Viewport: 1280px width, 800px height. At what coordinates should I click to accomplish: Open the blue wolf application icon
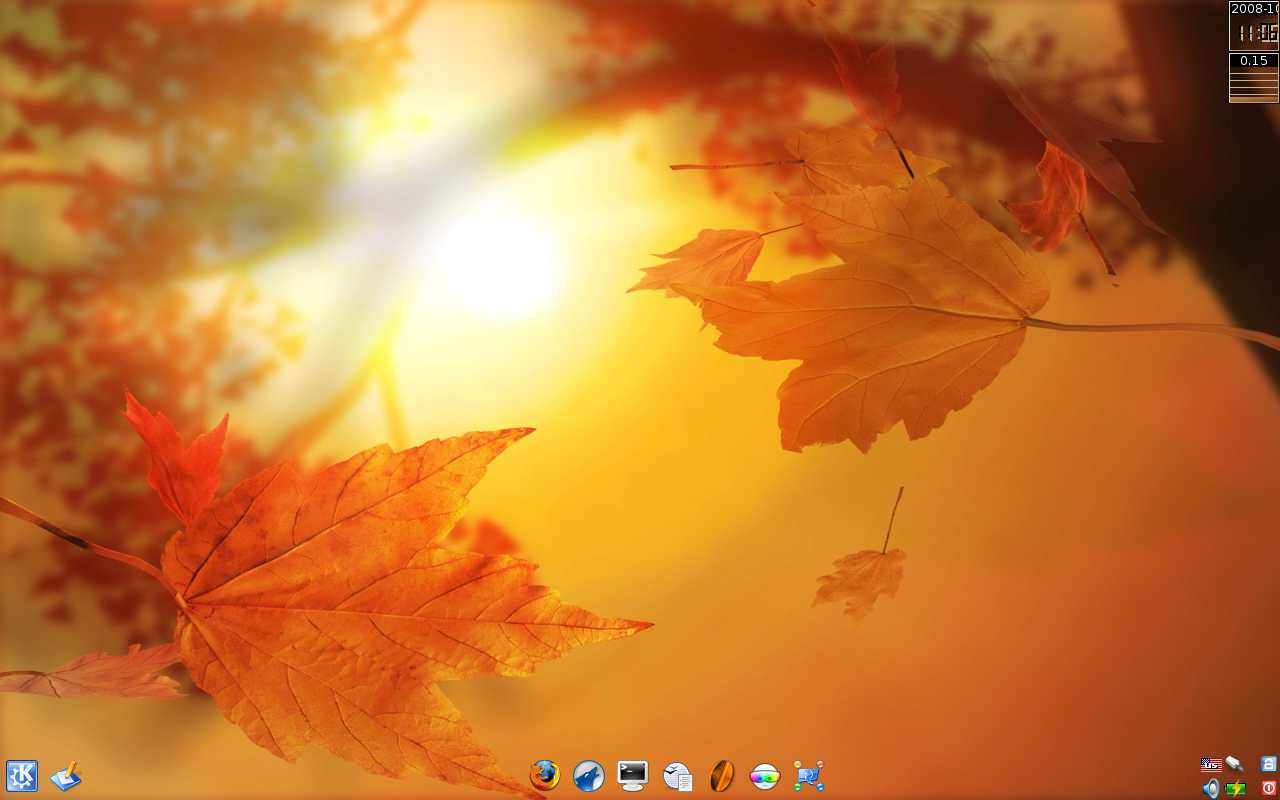click(x=589, y=776)
